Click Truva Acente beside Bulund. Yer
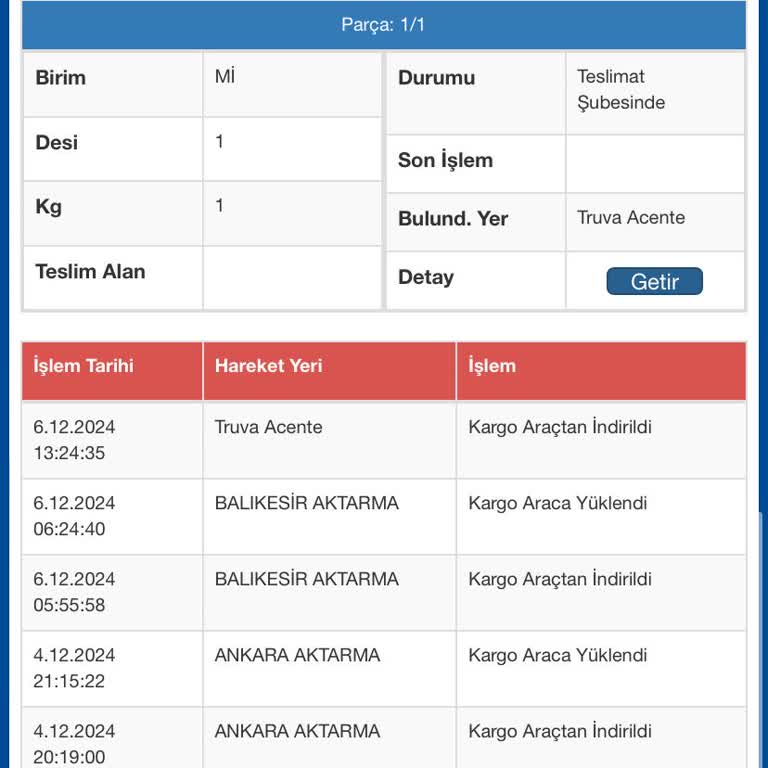The height and width of the screenshot is (768, 768). [631, 218]
